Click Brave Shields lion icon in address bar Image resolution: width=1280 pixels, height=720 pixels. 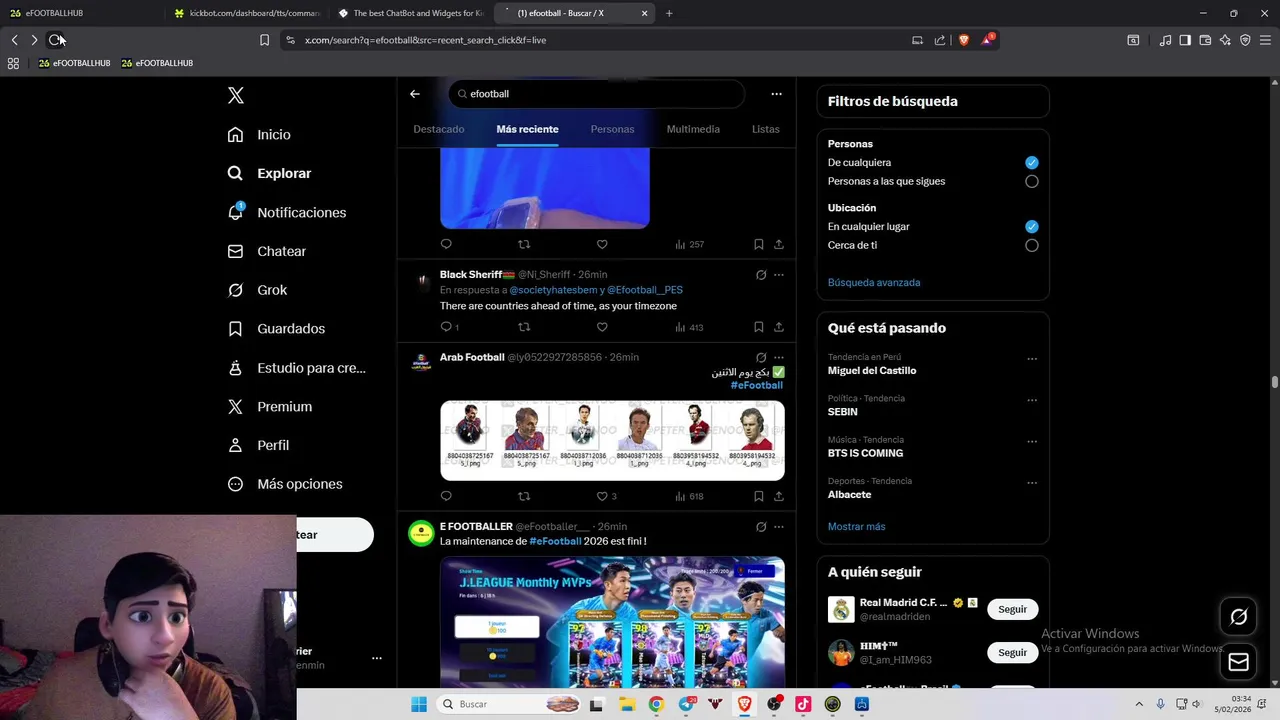(x=964, y=40)
